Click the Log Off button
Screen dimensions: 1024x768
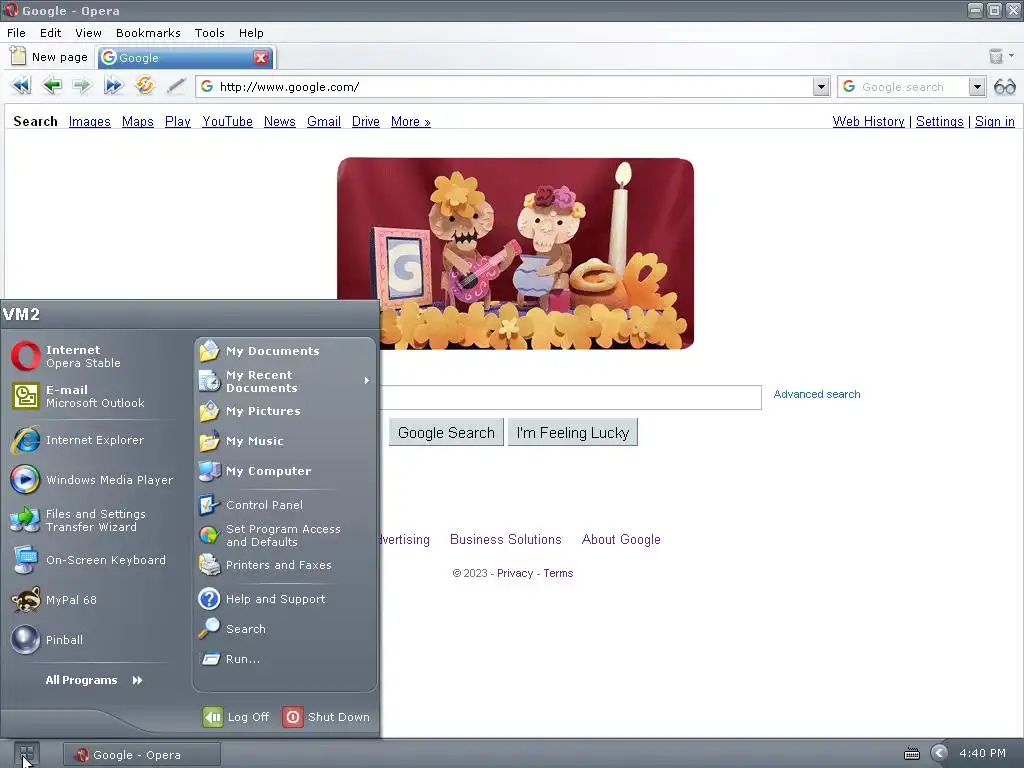pos(236,717)
